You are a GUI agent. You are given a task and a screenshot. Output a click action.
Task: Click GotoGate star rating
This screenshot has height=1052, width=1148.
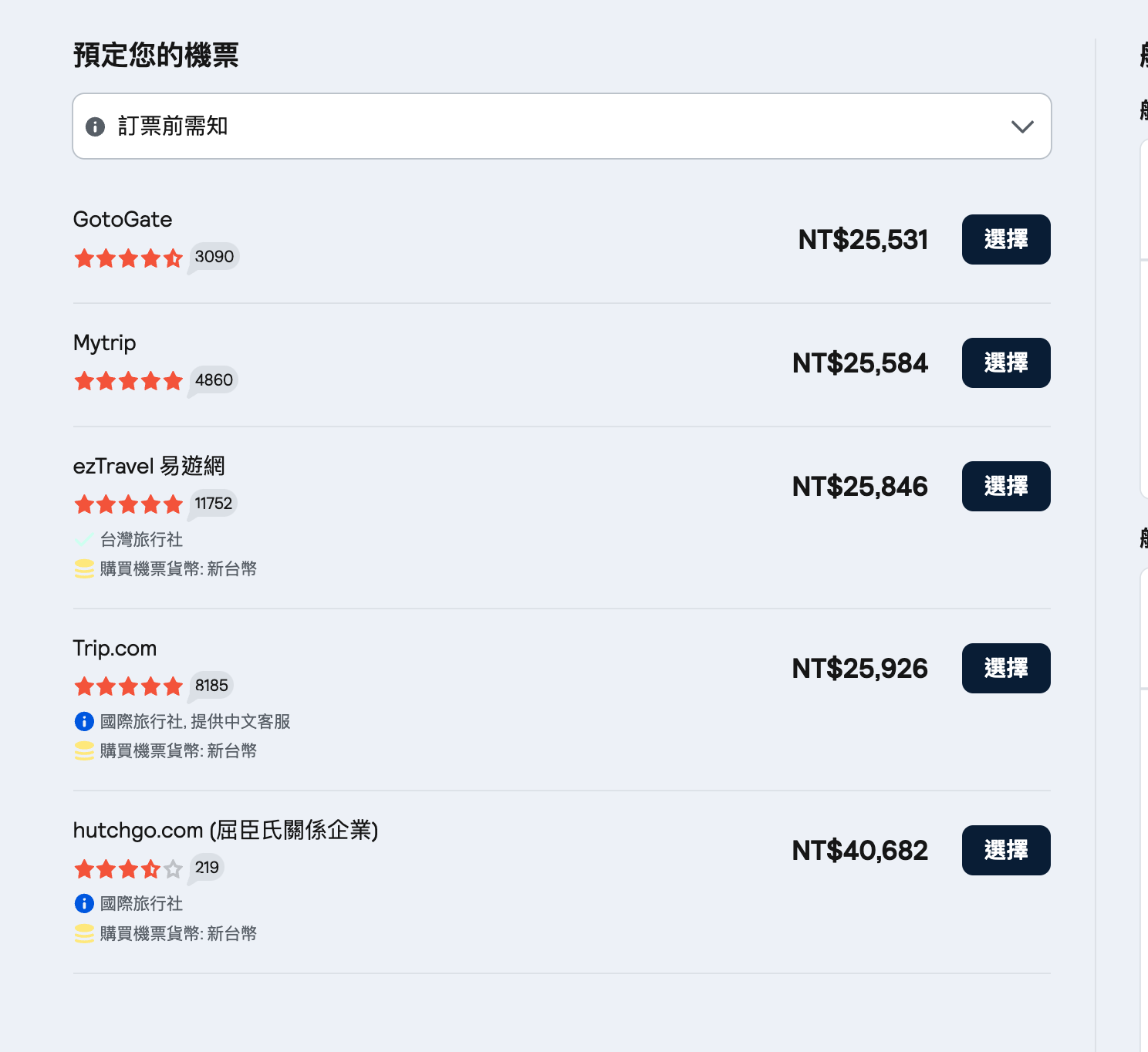[128, 258]
